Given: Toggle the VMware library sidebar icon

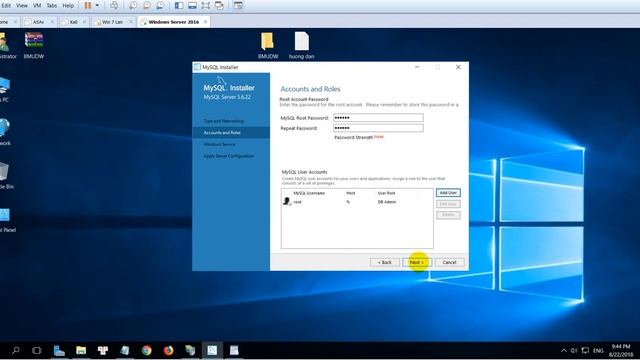Looking at the screenshot, I should (x=179, y=5).
